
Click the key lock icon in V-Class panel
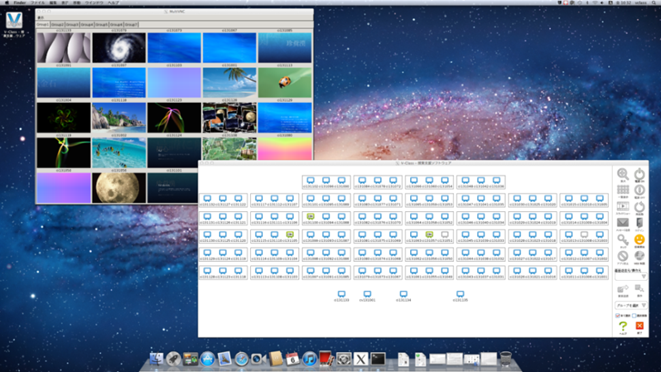pos(623,240)
